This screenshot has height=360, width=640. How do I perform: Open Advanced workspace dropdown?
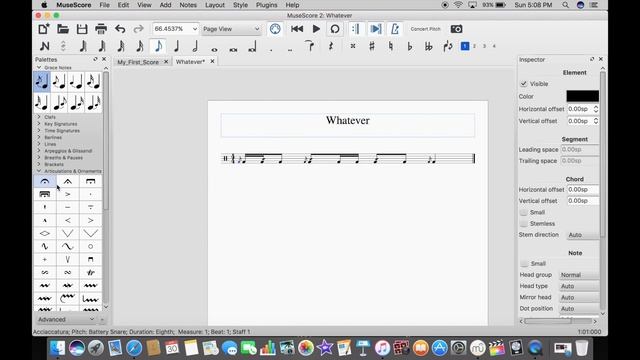click(x=66, y=320)
